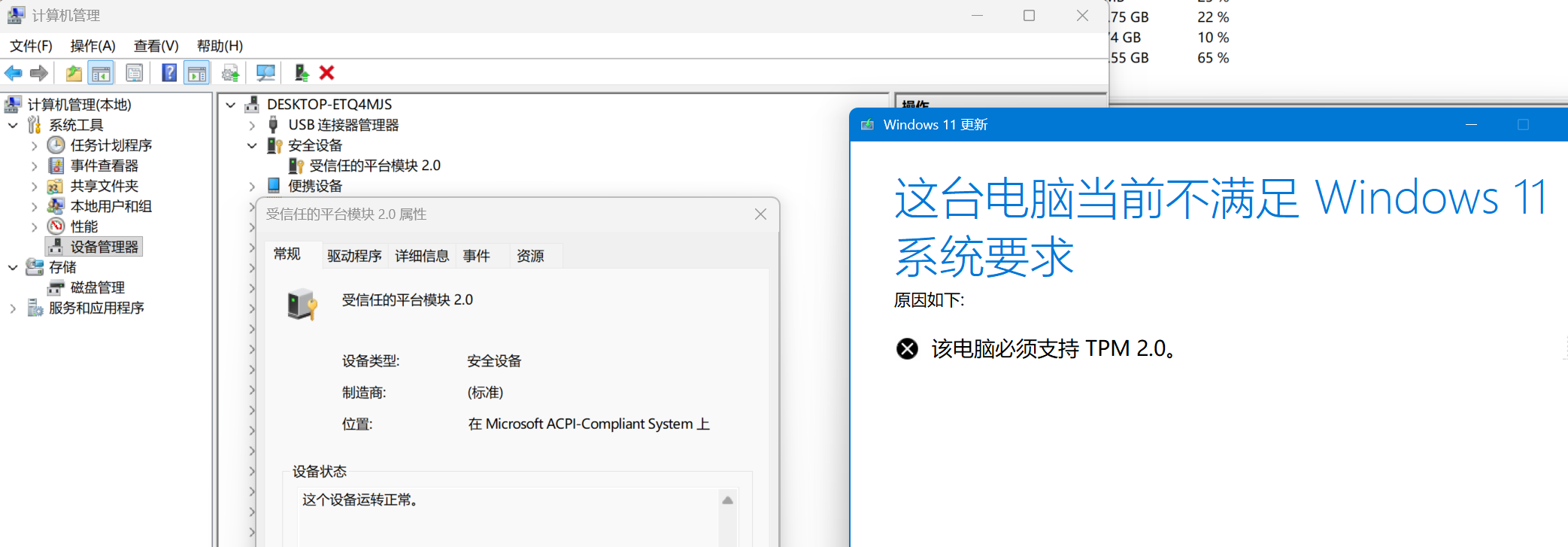
Task: Toggle the Show/Hide action pane icon
Action: 197,73
